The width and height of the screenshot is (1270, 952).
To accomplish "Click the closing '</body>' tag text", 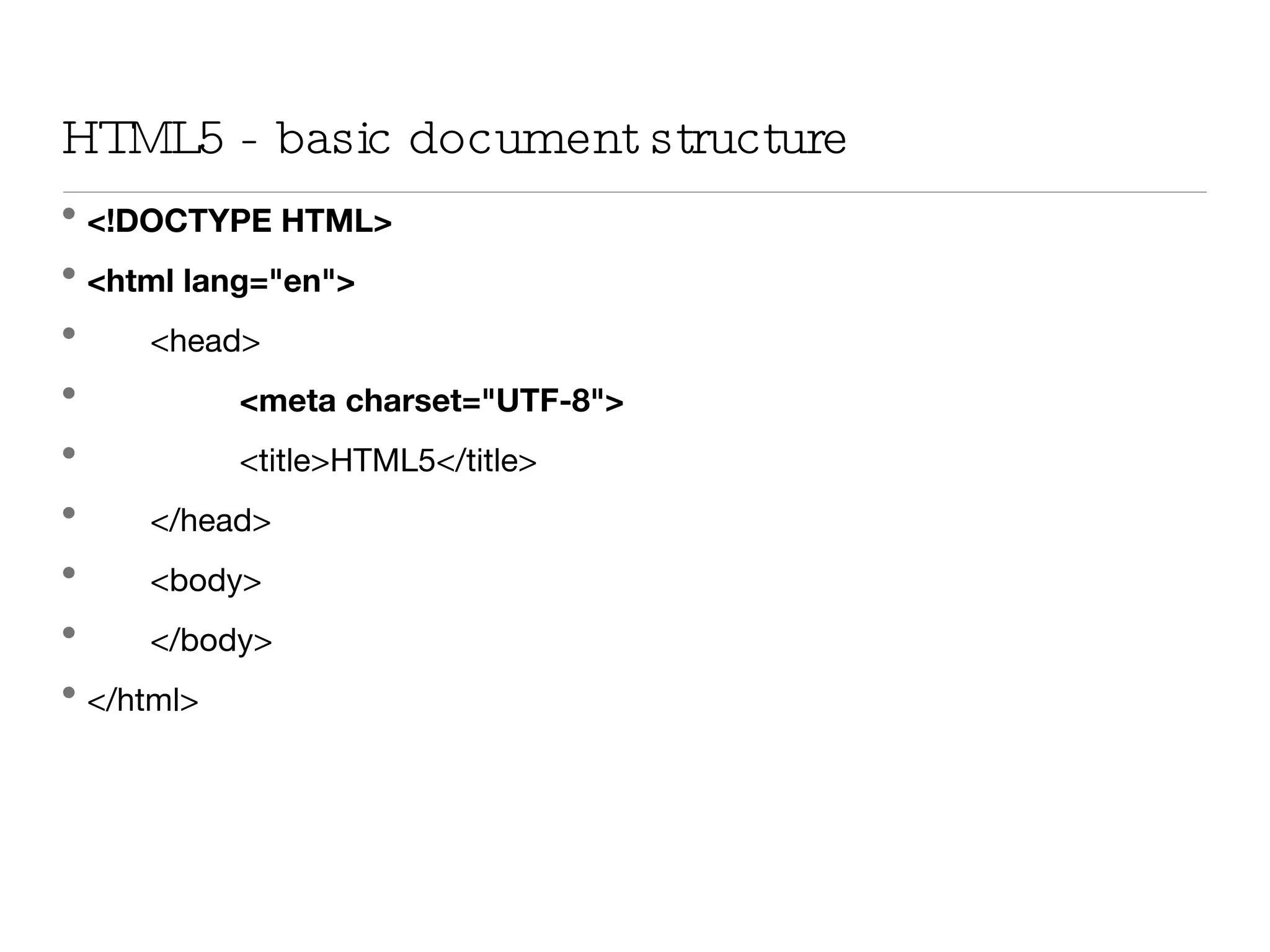I will point(211,641).
